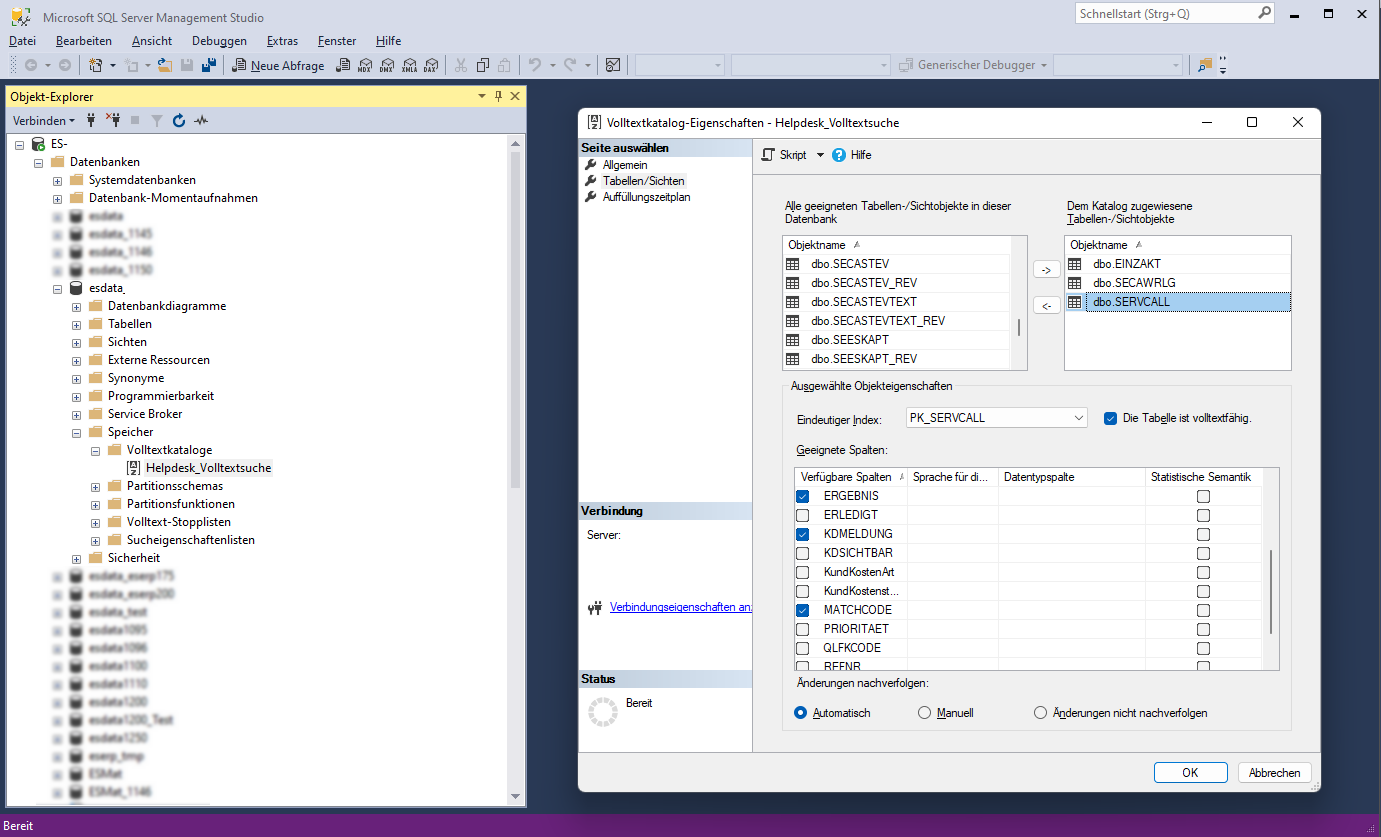
Task: Open a DMX query from the toolbar
Action: [387, 65]
